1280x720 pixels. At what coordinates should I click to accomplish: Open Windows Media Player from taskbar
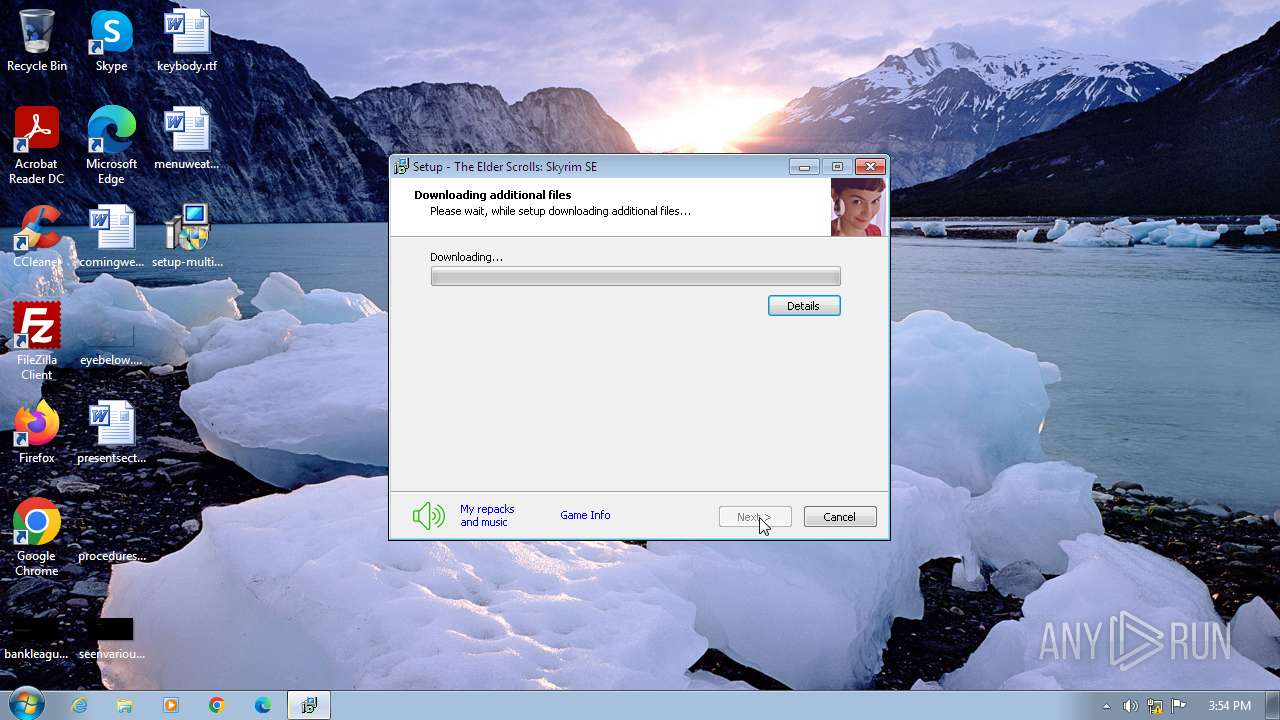(171, 705)
